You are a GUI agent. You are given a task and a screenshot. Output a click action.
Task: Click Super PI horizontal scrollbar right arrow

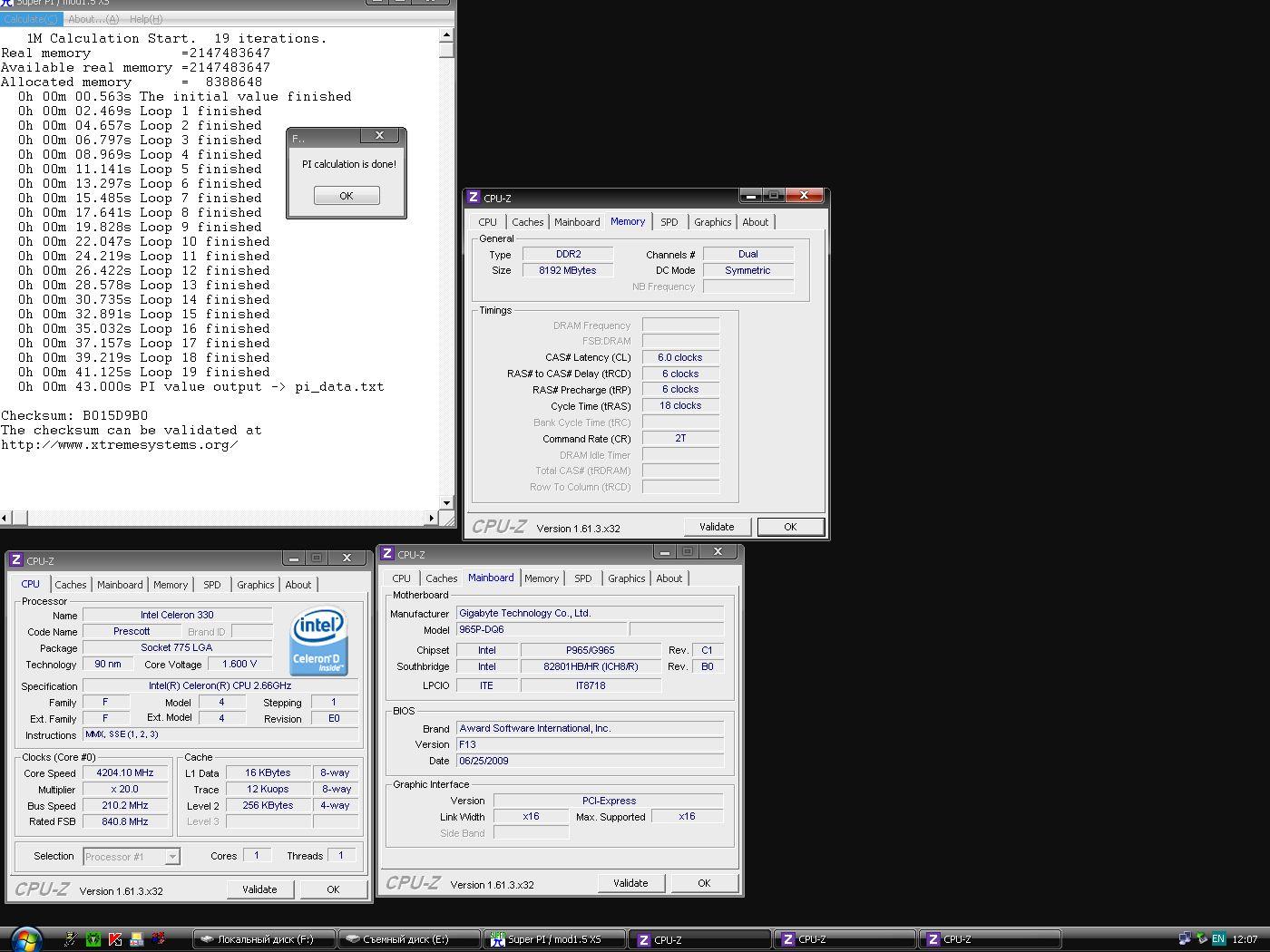432,518
